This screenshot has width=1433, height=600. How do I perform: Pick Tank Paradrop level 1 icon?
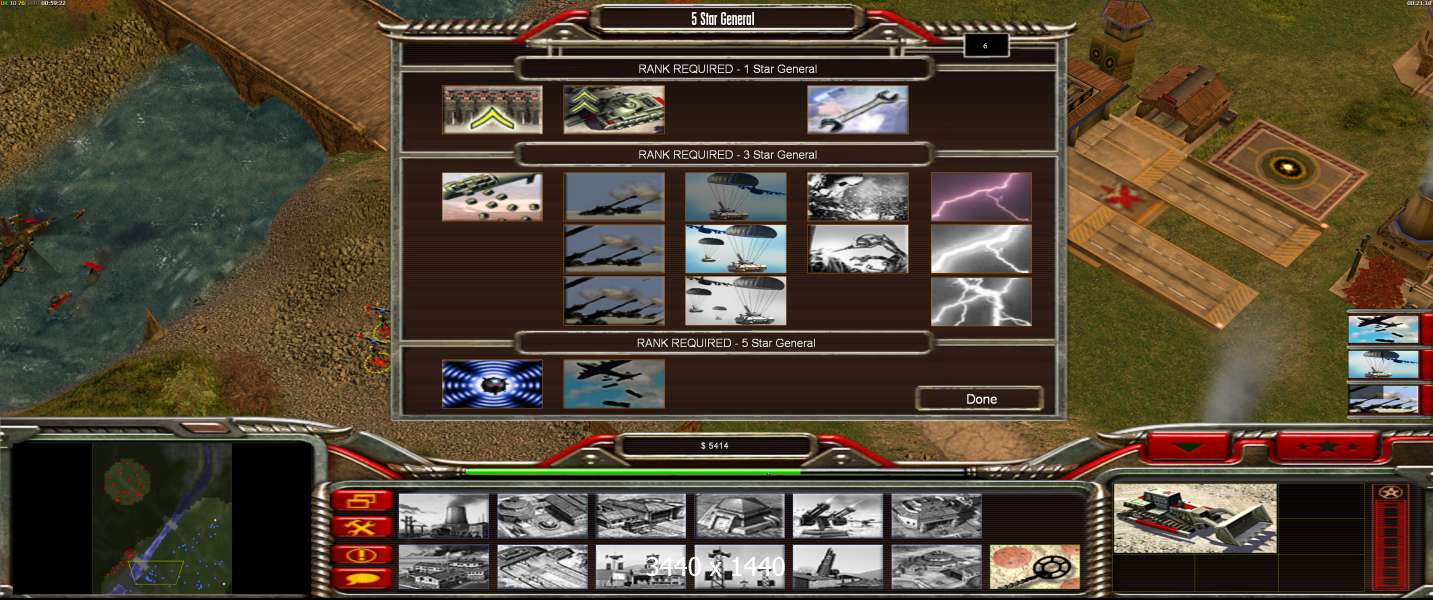point(736,197)
